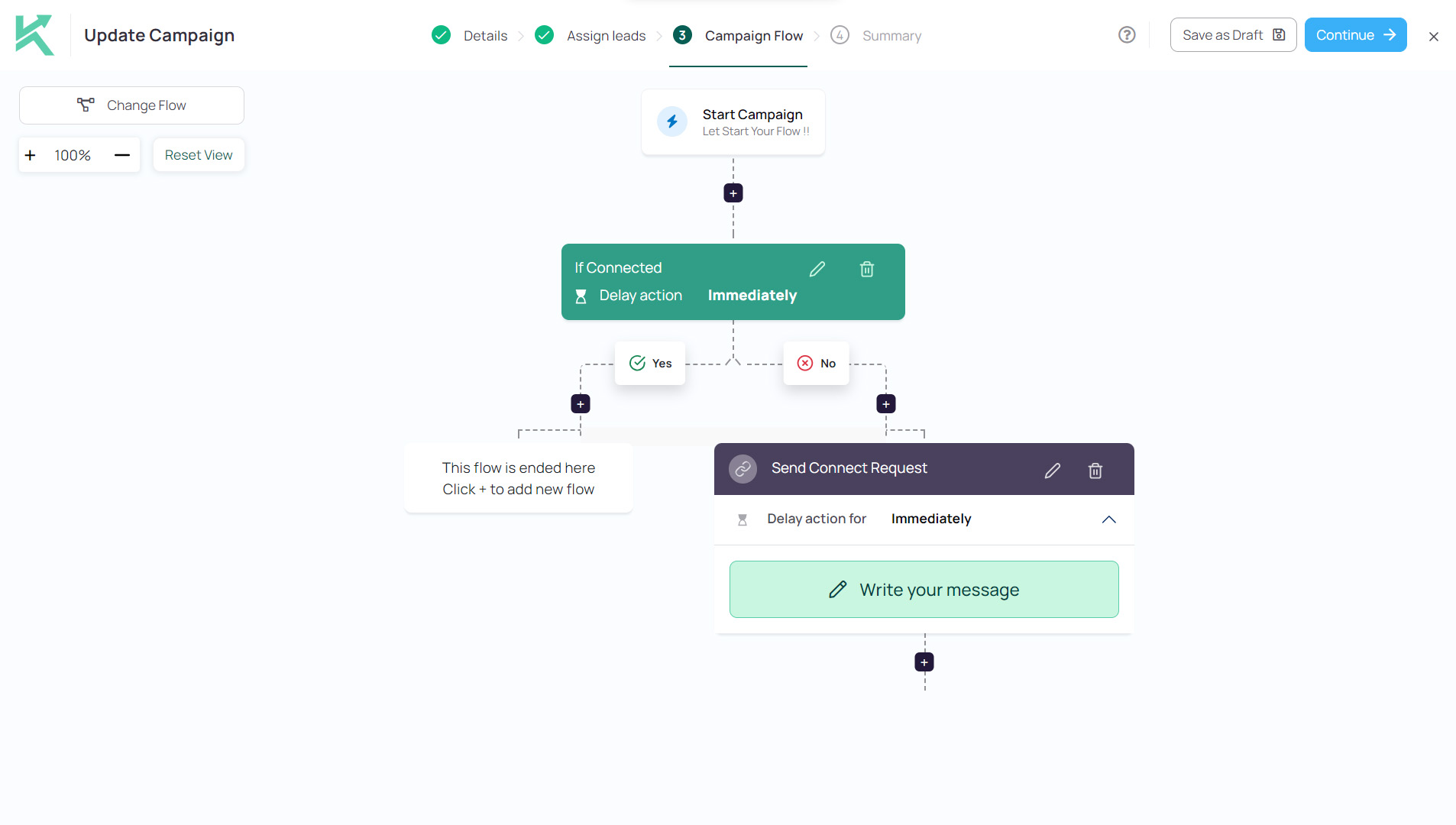Add a step below Start Campaign
This screenshot has height=825, width=1456.
(x=733, y=193)
